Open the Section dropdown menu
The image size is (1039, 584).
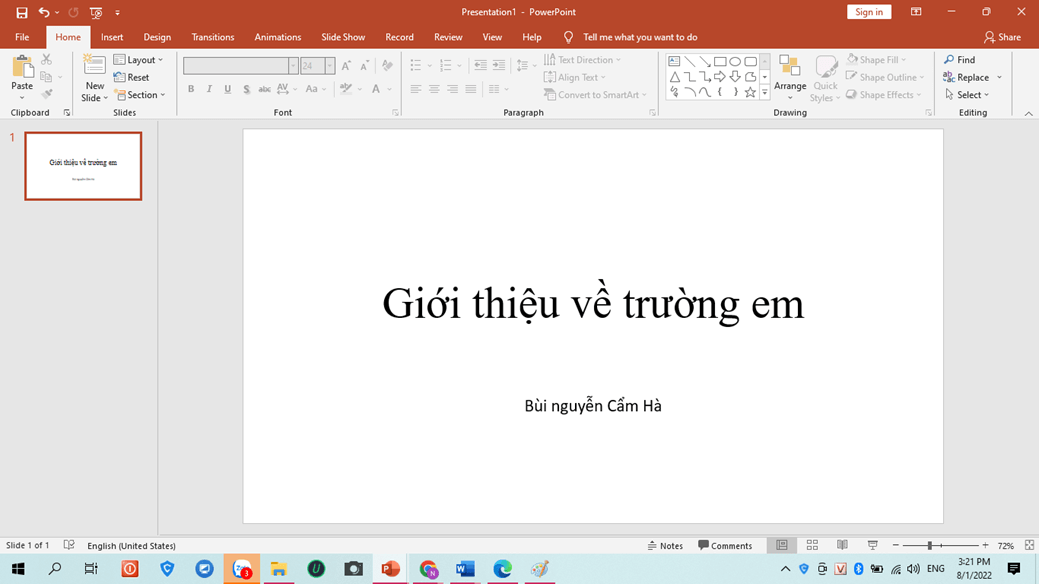click(x=140, y=95)
